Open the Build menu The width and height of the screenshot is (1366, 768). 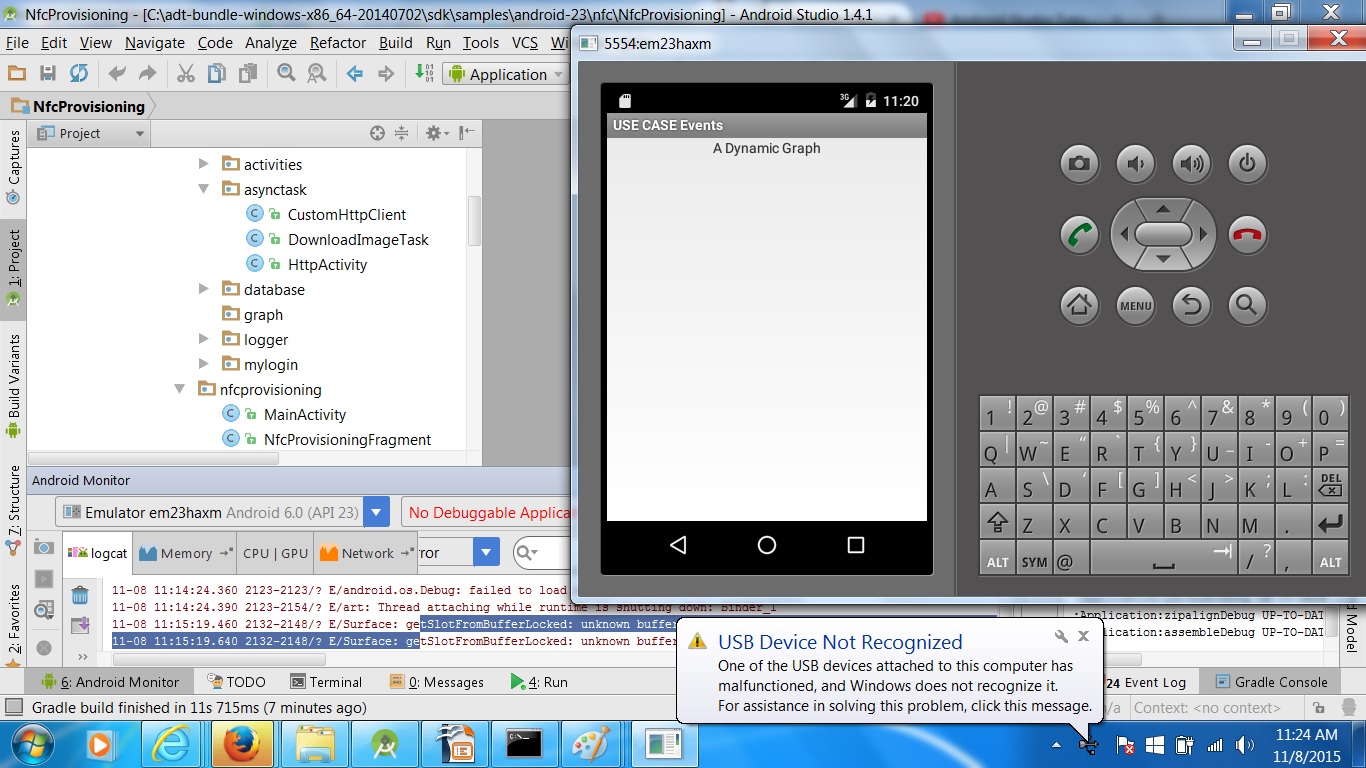395,42
